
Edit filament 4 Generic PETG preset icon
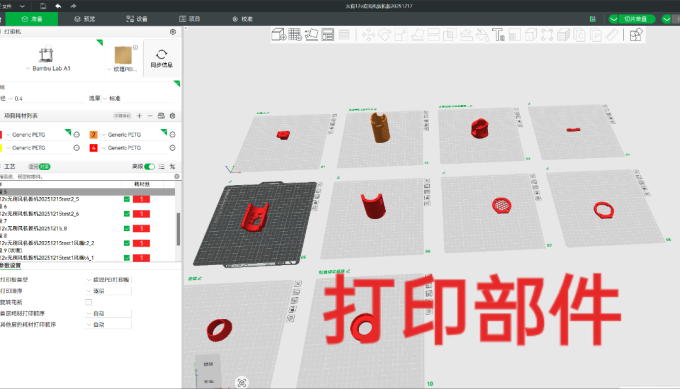[x=173, y=148]
